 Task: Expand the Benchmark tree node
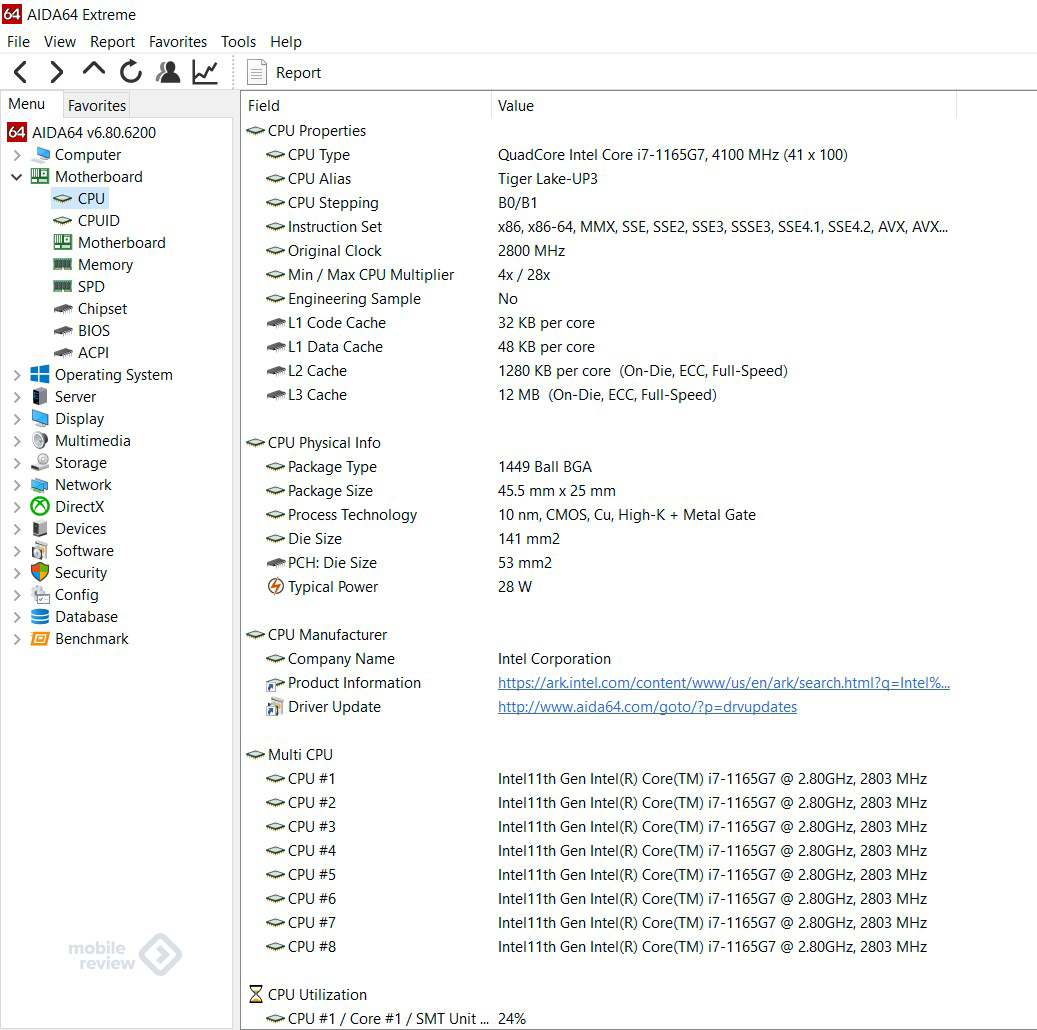pyautogui.click(x=17, y=640)
